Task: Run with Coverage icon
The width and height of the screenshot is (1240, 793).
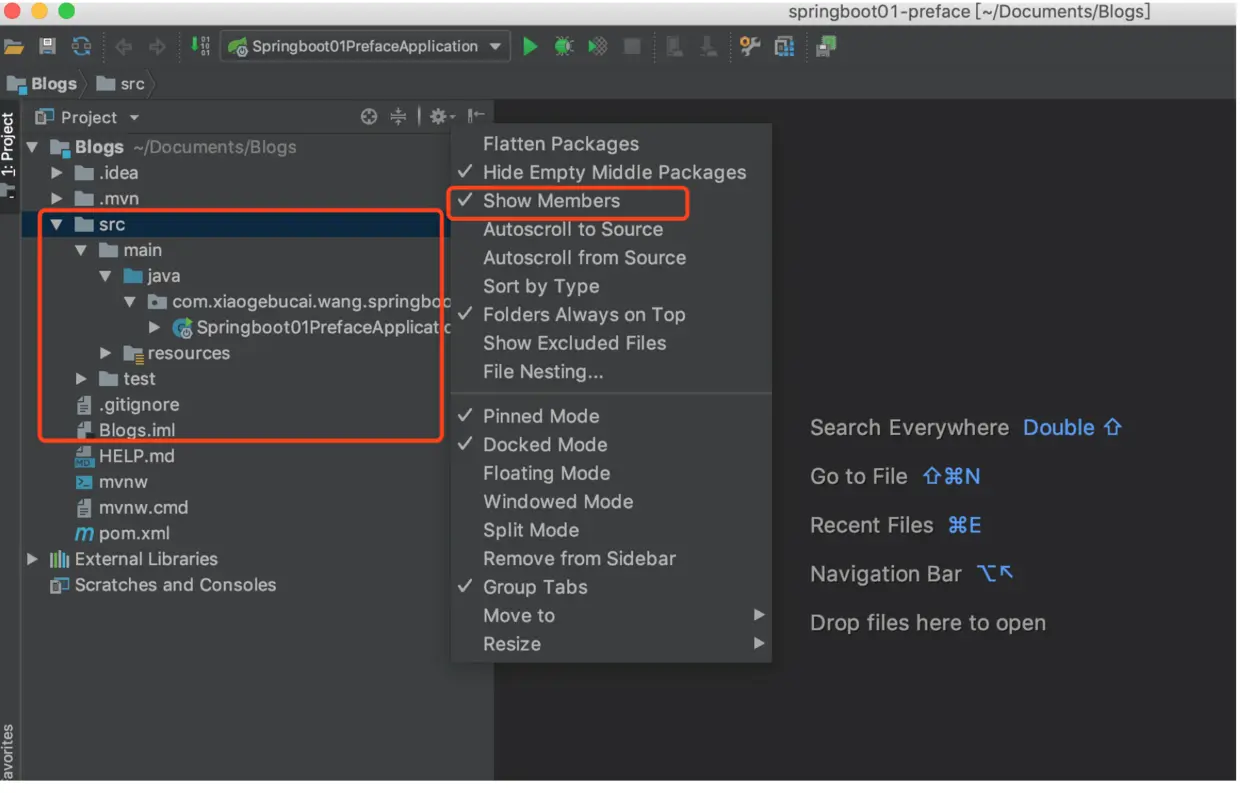Action: point(598,46)
